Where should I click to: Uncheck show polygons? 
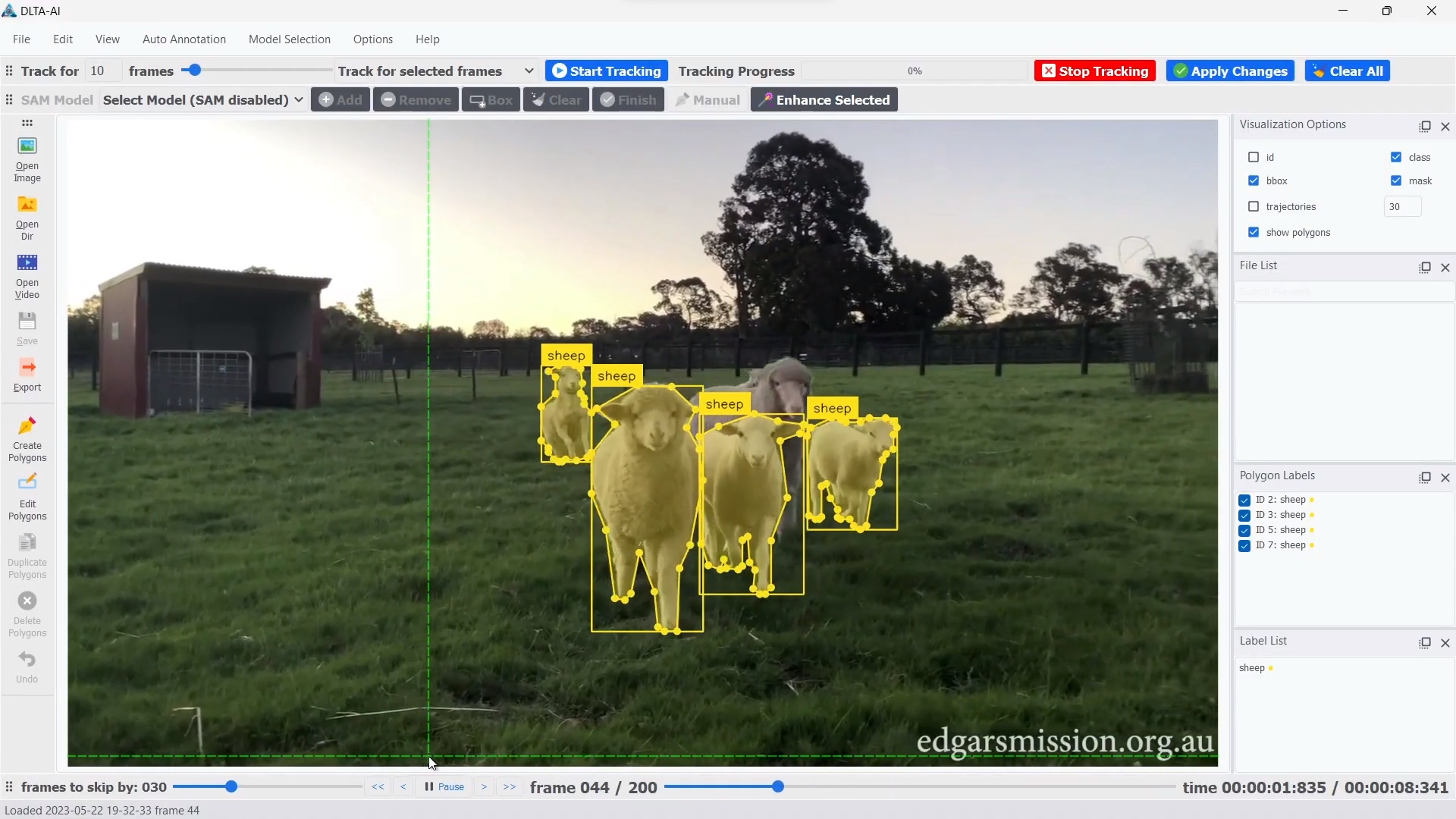(1254, 232)
